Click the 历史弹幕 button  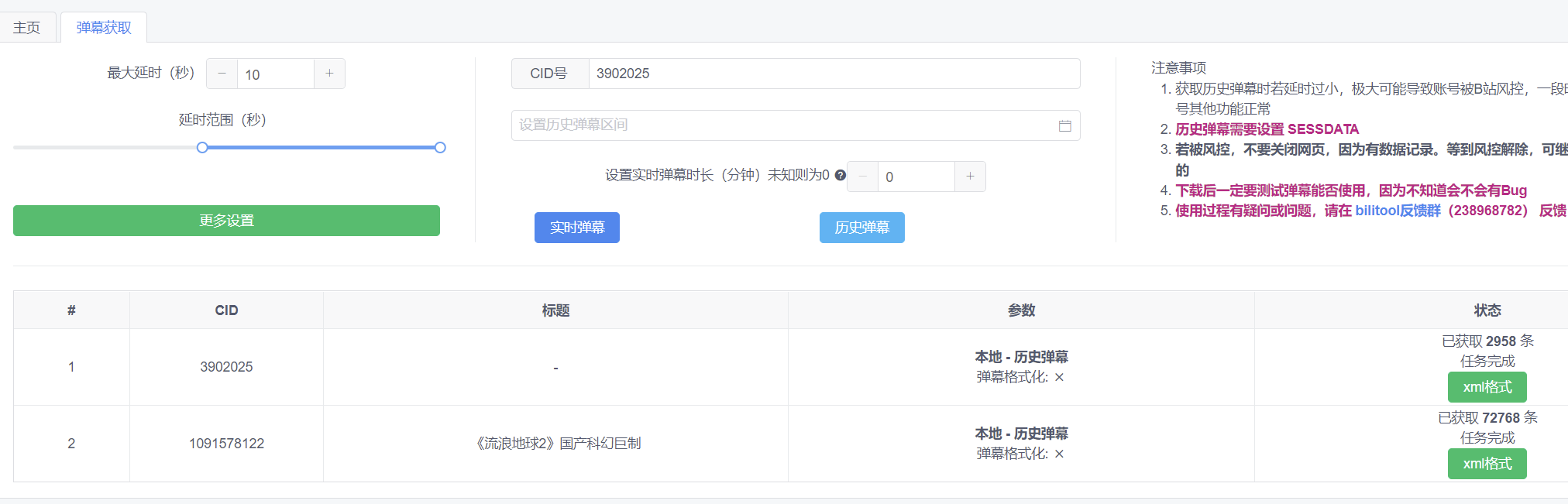(x=861, y=228)
